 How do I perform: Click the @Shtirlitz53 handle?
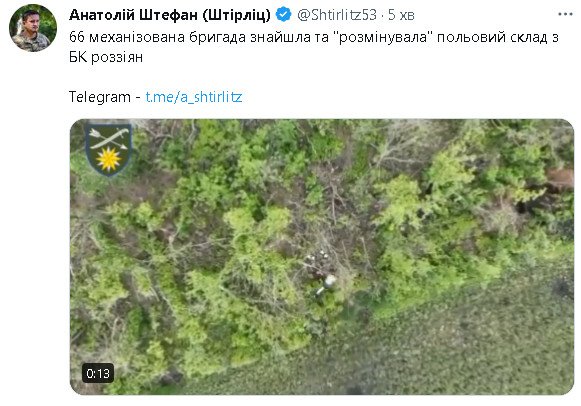tap(337, 15)
